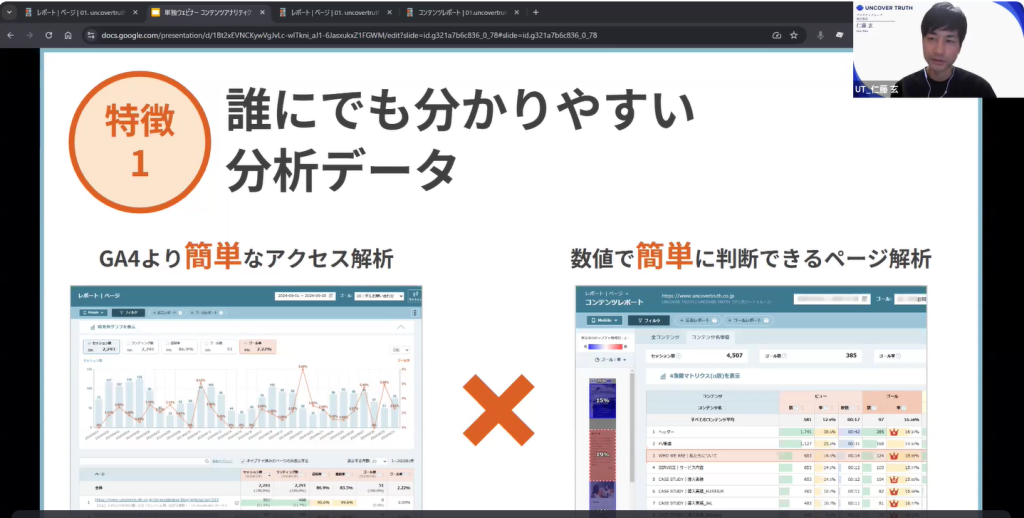The height and width of the screenshot is (518, 1024).
Task: View site information icon beside URL
Action: tap(91, 35)
